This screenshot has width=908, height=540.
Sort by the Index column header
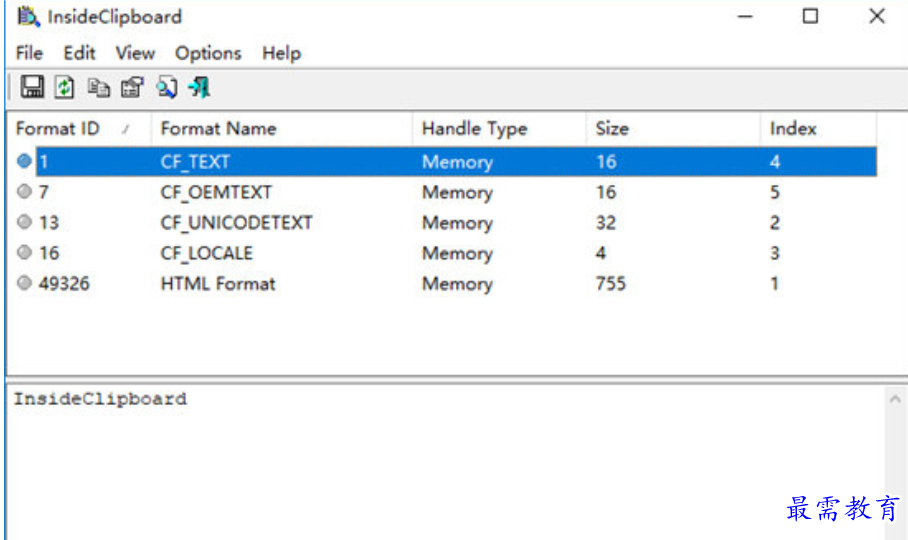click(819, 128)
